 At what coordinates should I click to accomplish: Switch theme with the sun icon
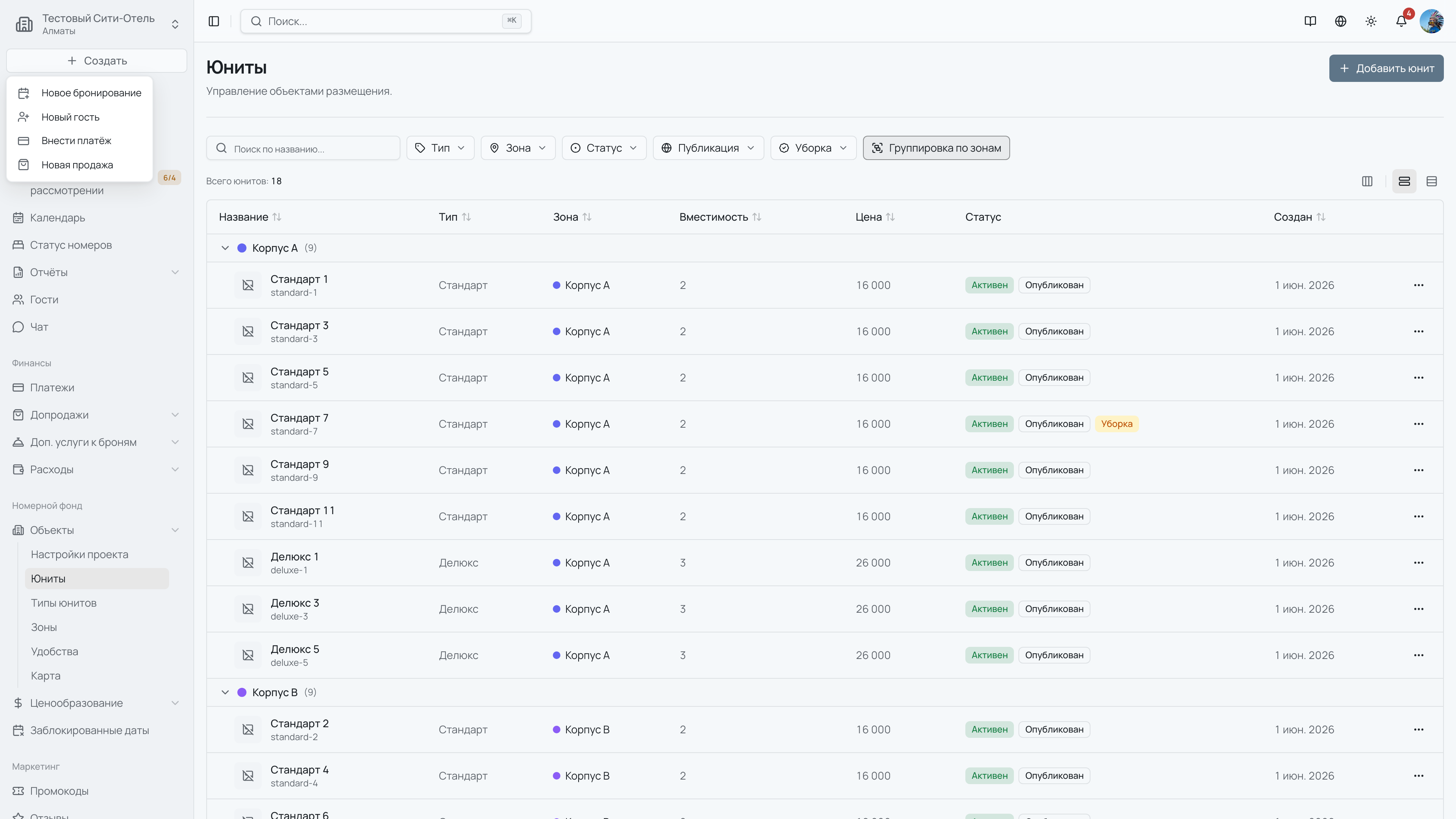[1371, 21]
